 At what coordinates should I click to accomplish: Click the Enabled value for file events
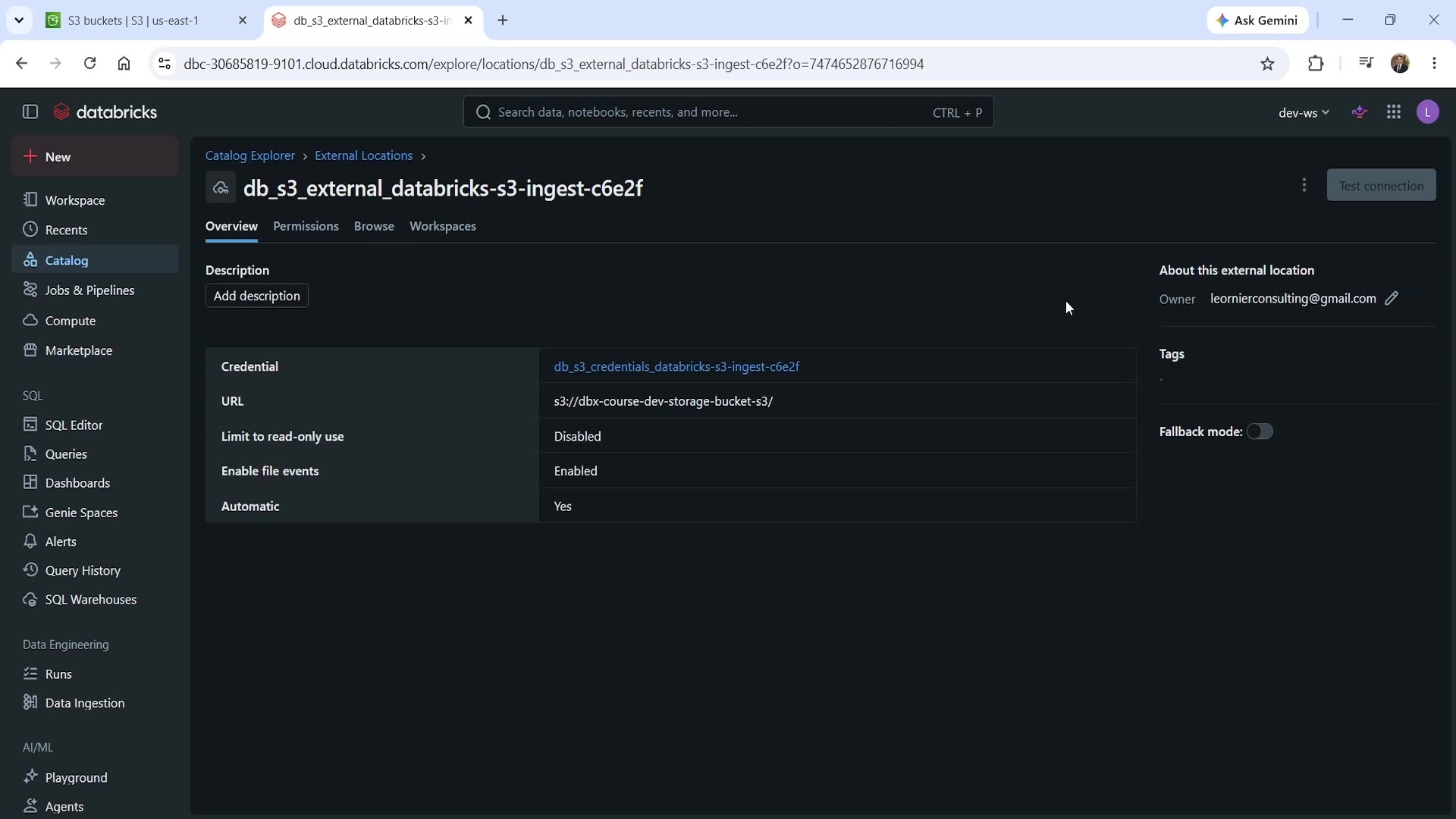[576, 472]
